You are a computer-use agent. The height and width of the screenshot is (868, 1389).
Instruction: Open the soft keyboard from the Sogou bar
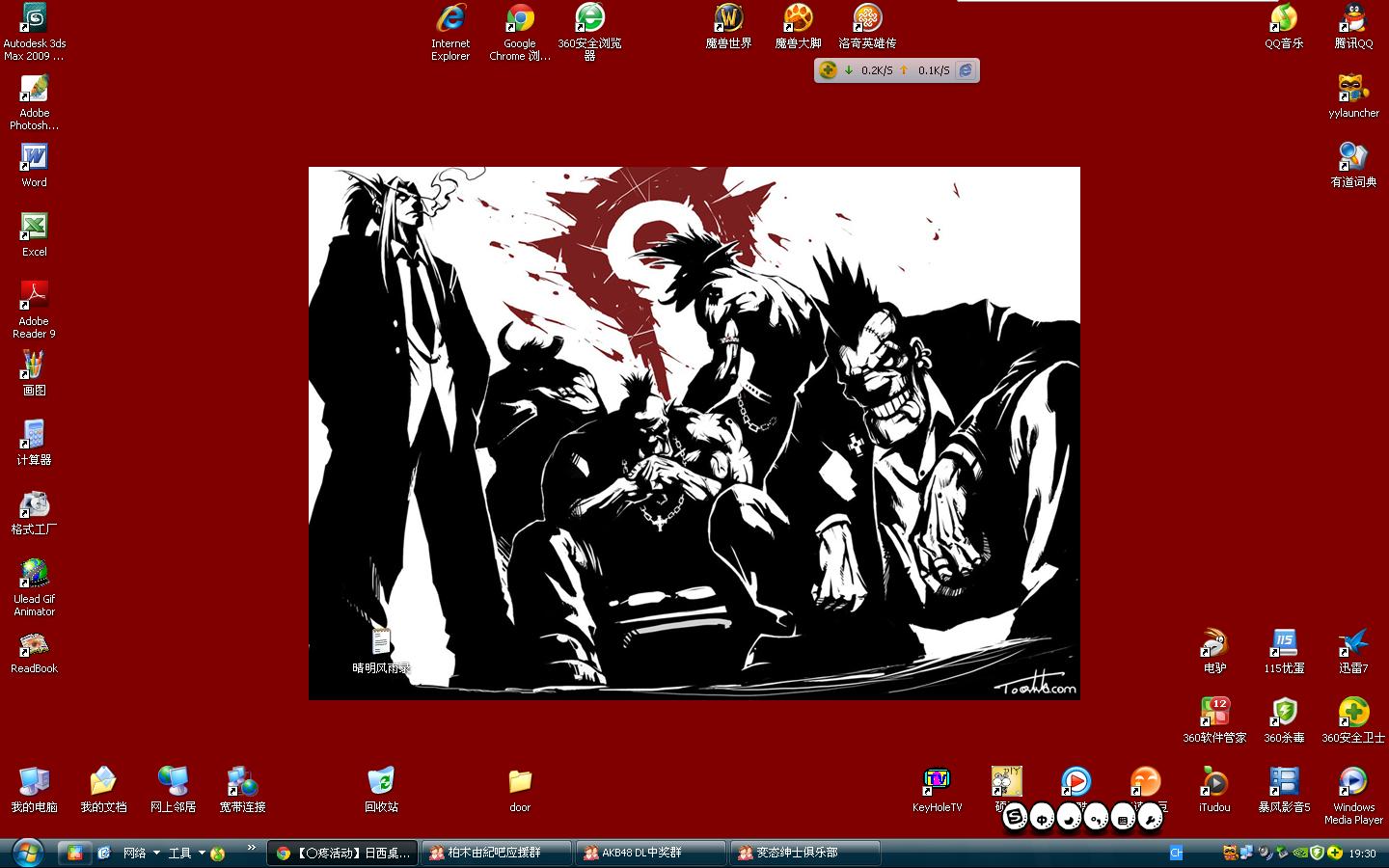pyautogui.click(x=1123, y=818)
